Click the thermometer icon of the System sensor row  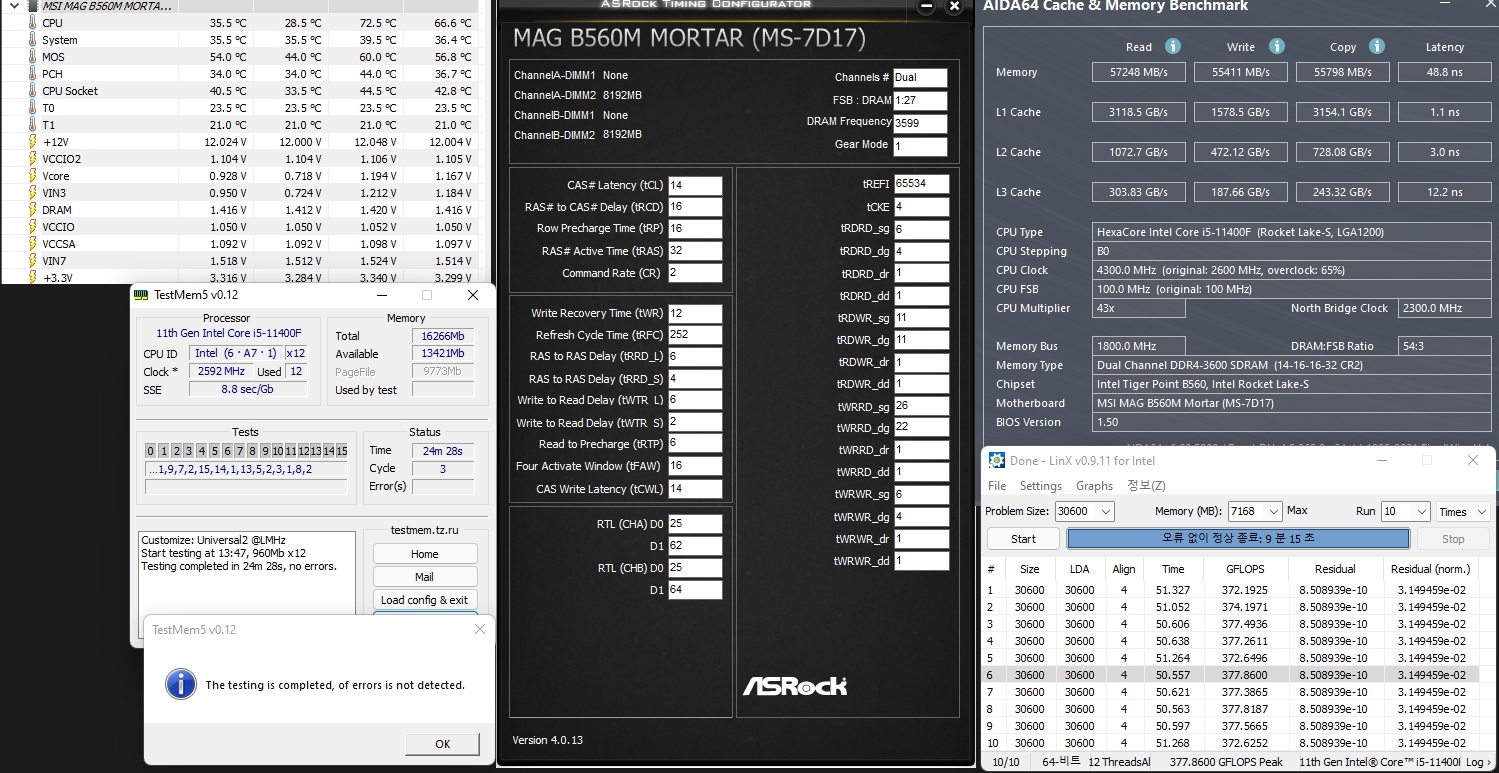click(32, 40)
